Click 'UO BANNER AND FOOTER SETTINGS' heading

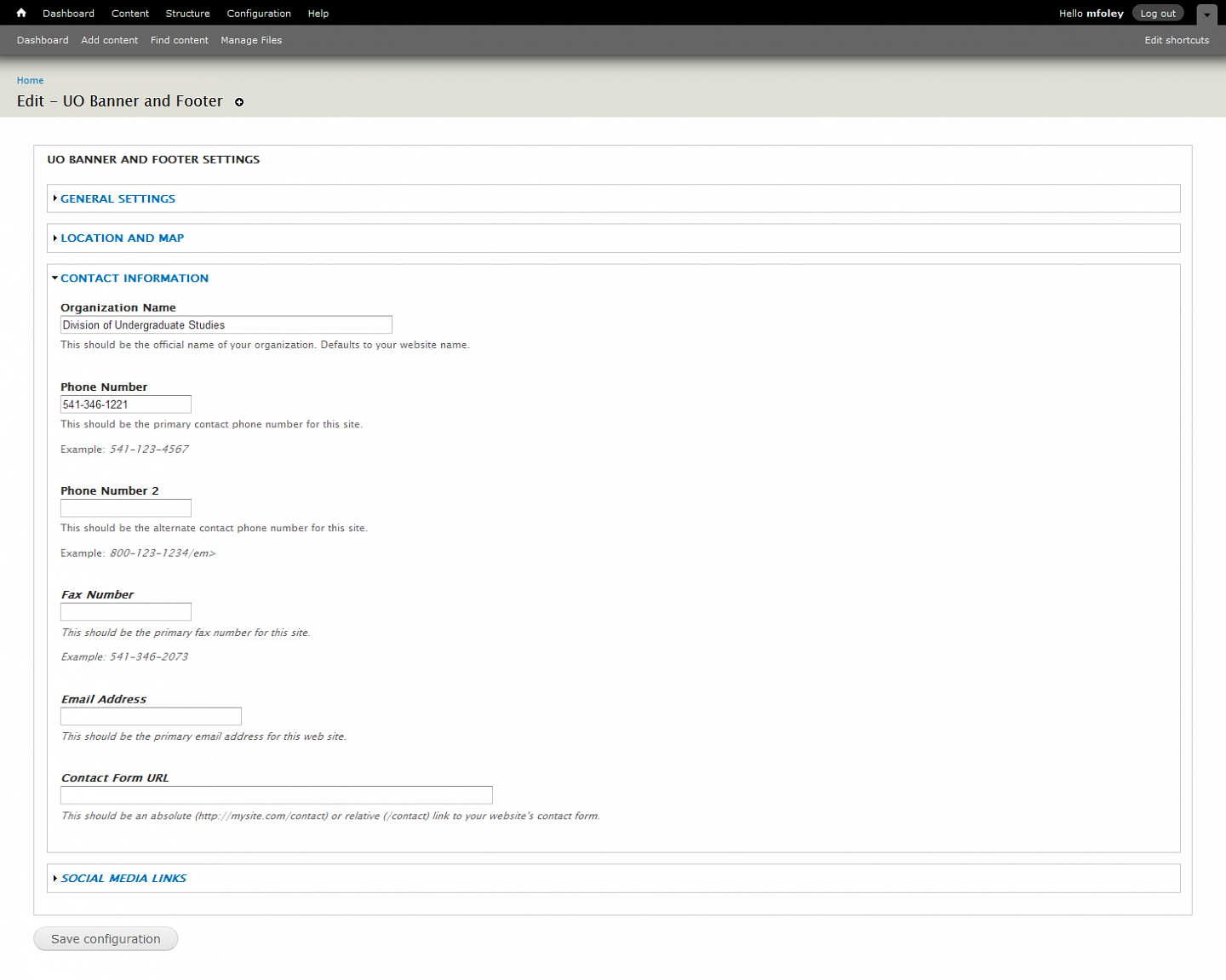153,159
